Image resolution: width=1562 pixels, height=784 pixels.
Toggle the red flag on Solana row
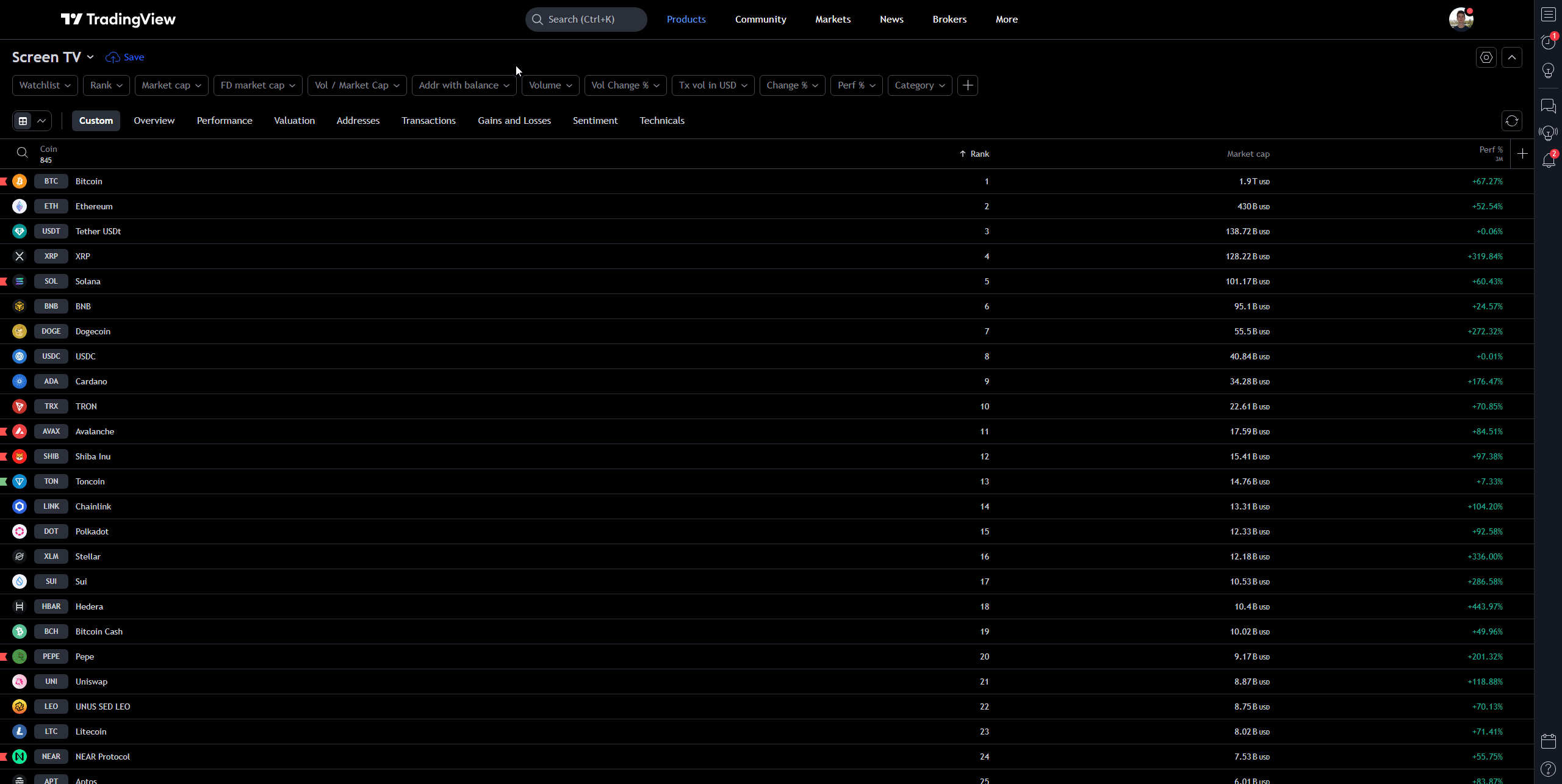tap(4, 281)
